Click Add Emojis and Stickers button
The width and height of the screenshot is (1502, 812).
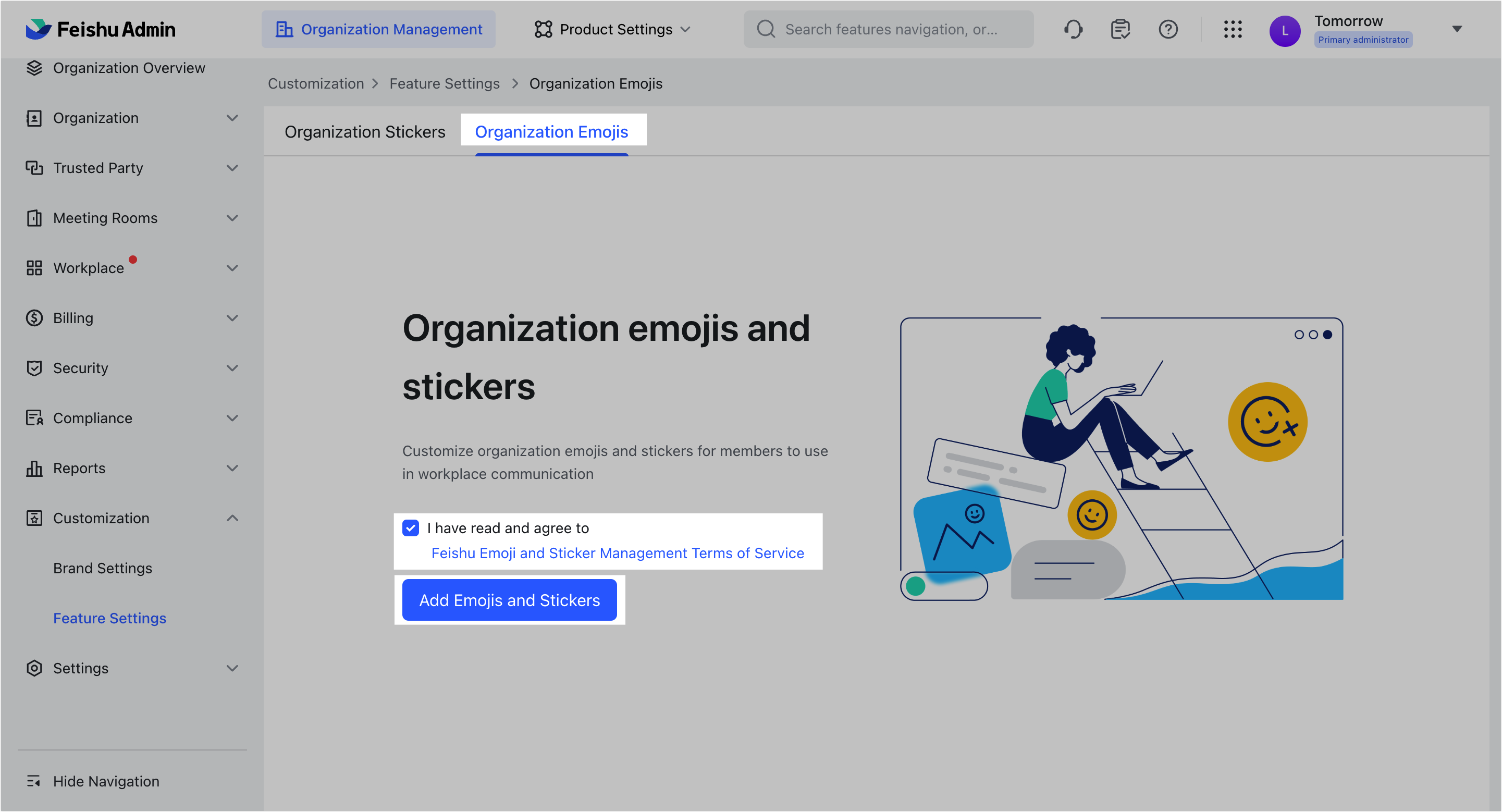click(x=510, y=600)
